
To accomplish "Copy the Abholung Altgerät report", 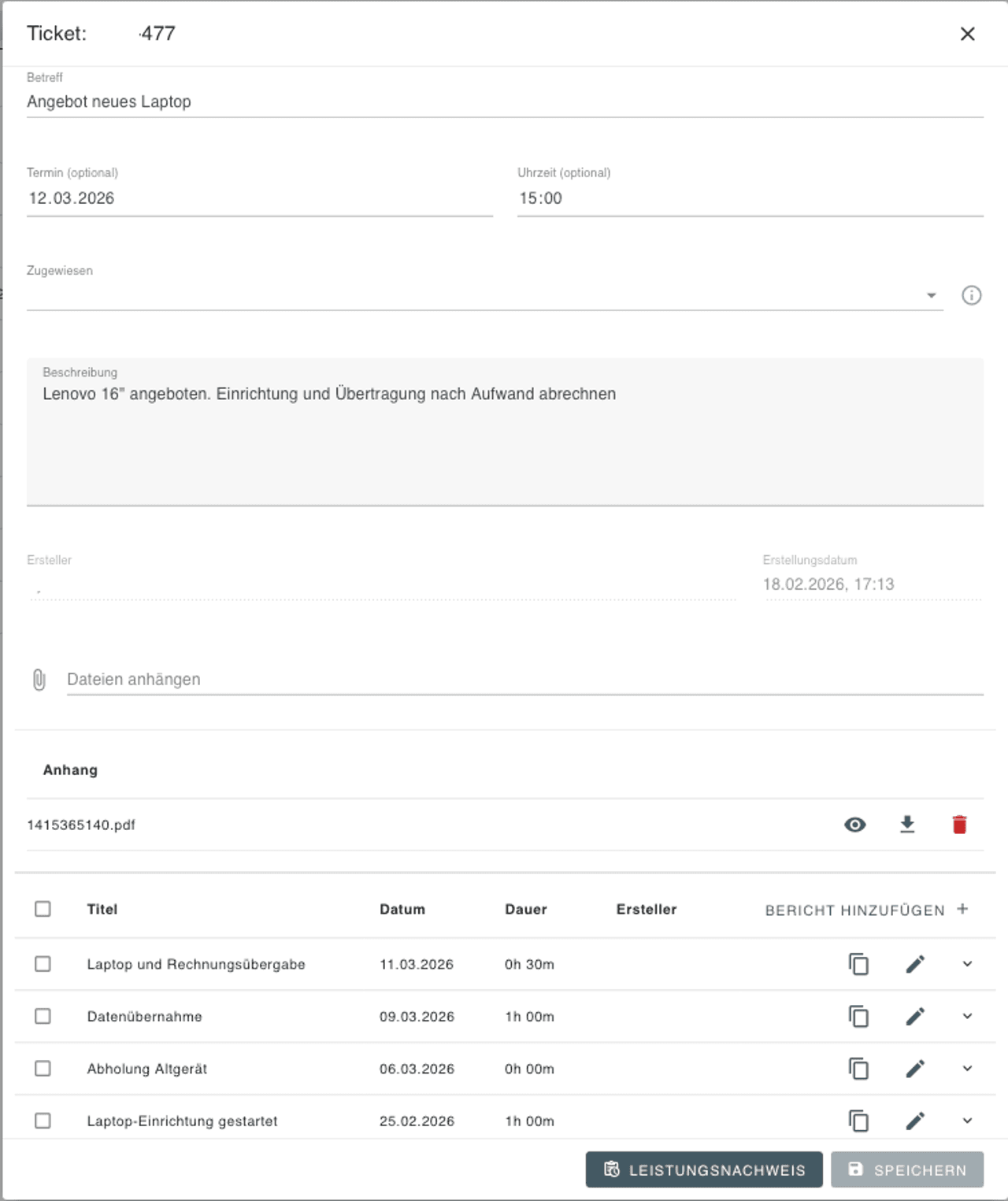I will (x=858, y=1069).
